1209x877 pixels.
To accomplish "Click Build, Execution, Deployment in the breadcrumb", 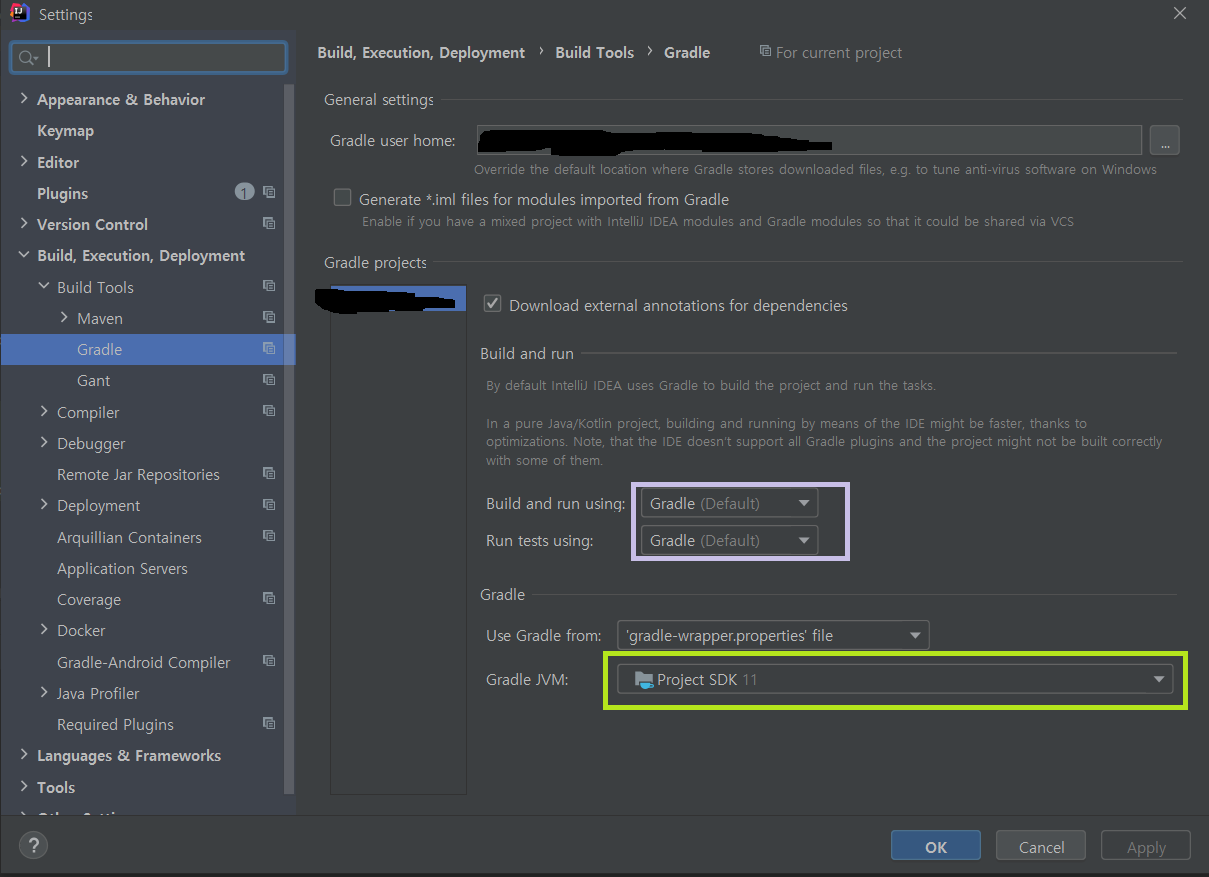I will pyautogui.click(x=421, y=53).
